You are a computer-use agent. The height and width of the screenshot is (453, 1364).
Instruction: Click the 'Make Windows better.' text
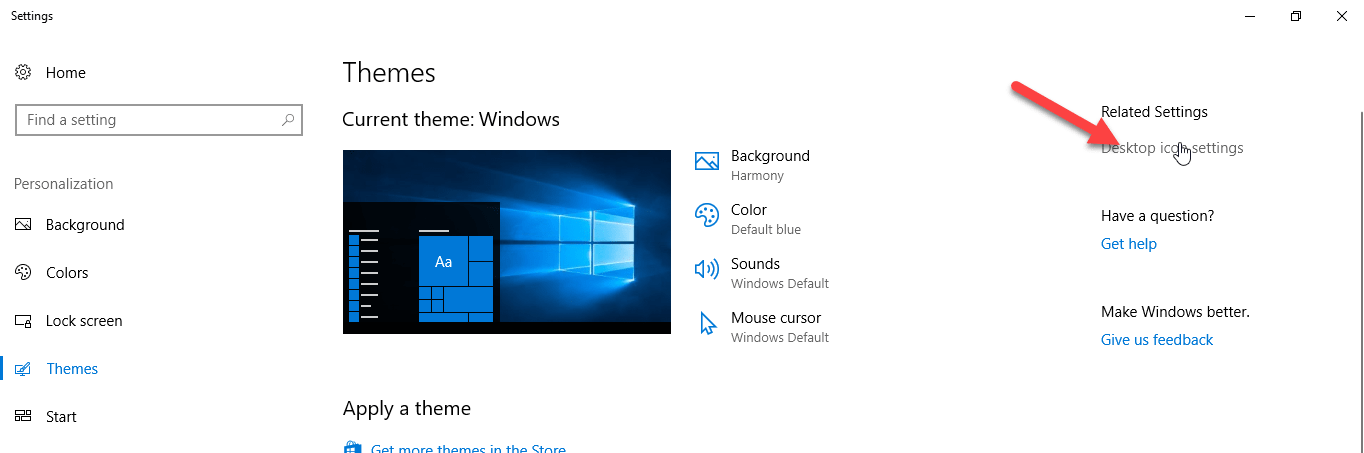click(x=1175, y=312)
